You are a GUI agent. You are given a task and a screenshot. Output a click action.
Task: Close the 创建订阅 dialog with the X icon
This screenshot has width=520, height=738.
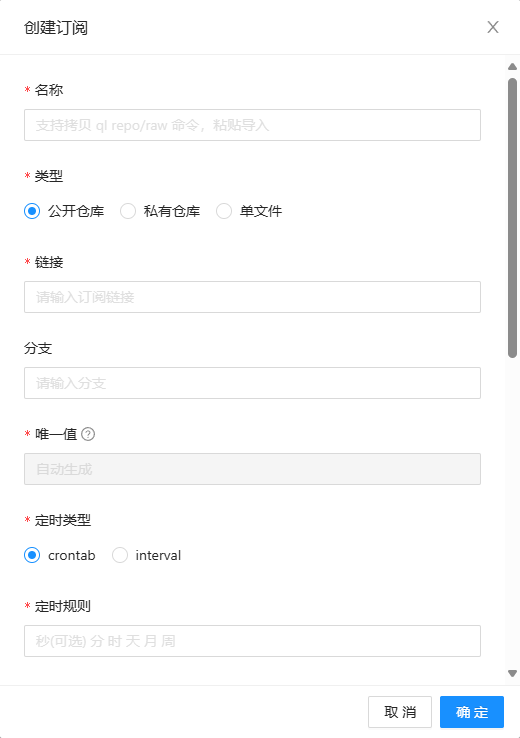tap(493, 27)
